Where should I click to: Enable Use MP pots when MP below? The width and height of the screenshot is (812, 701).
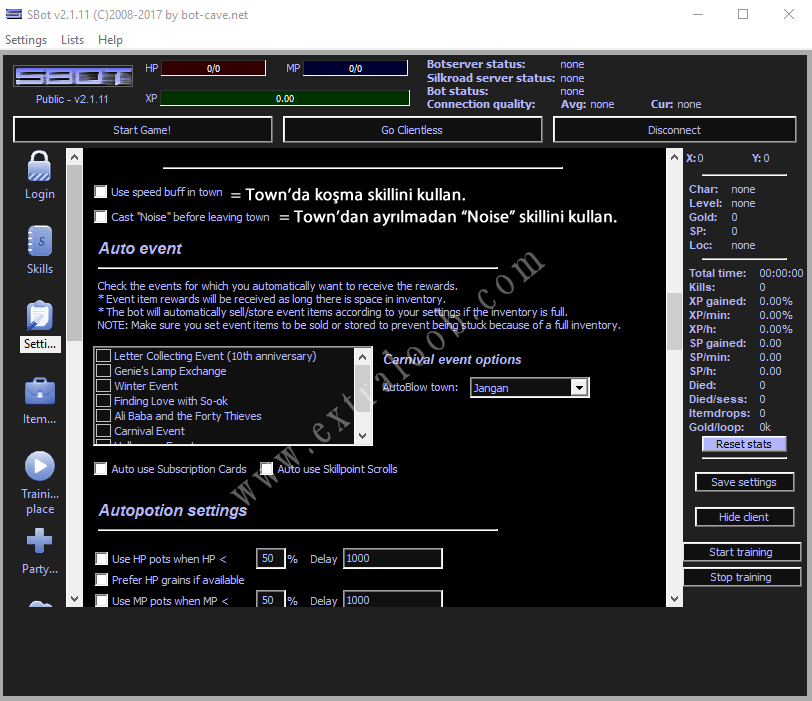tap(102, 601)
